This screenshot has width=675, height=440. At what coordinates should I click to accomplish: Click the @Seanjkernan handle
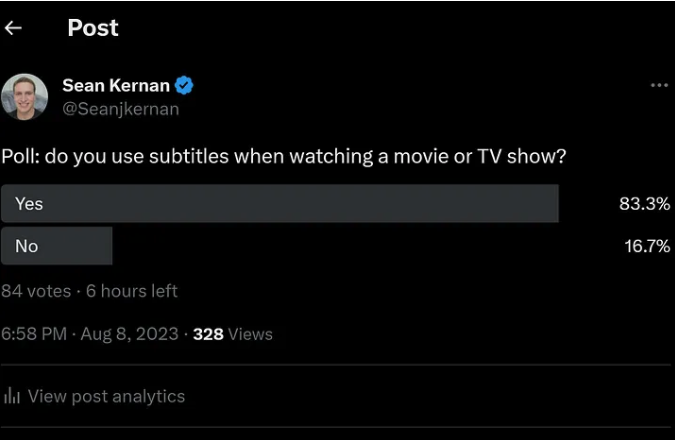(121, 109)
